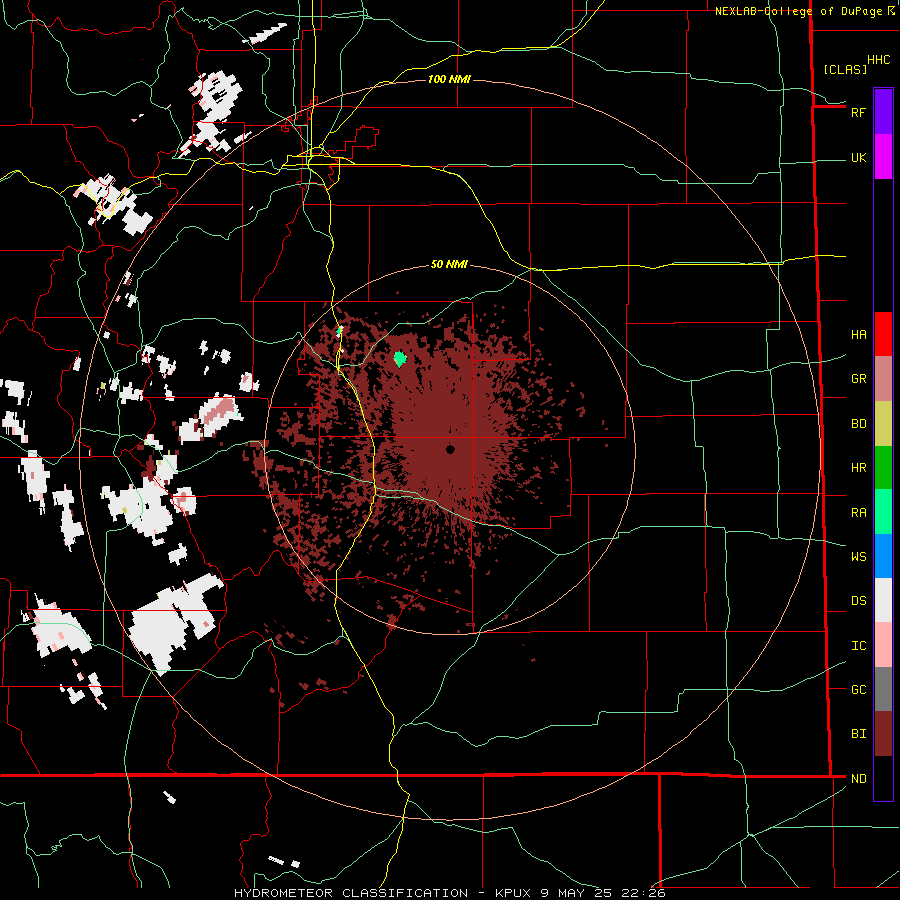Screen dimensions: 900x900
Task: Click the black radar site dot
Action: [450, 449]
